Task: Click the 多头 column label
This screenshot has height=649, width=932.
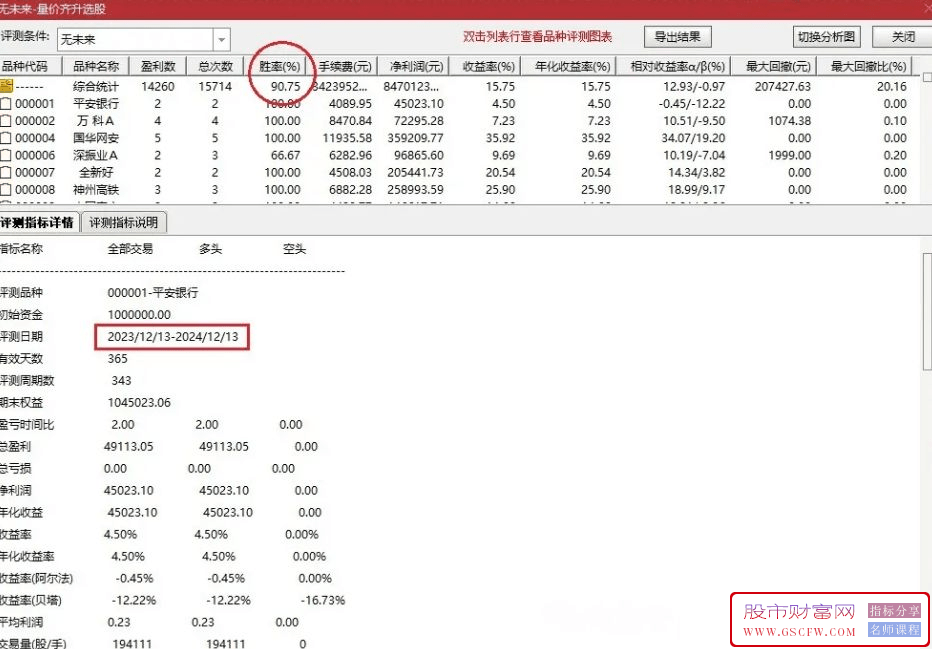Action: point(210,249)
